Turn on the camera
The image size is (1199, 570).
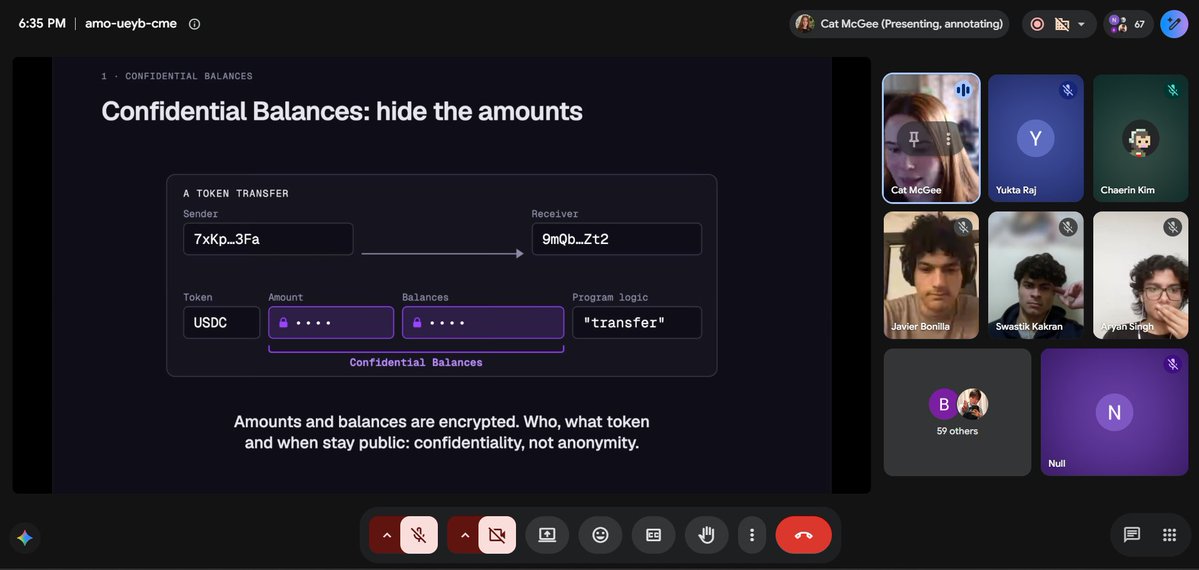pyautogui.click(x=497, y=536)
